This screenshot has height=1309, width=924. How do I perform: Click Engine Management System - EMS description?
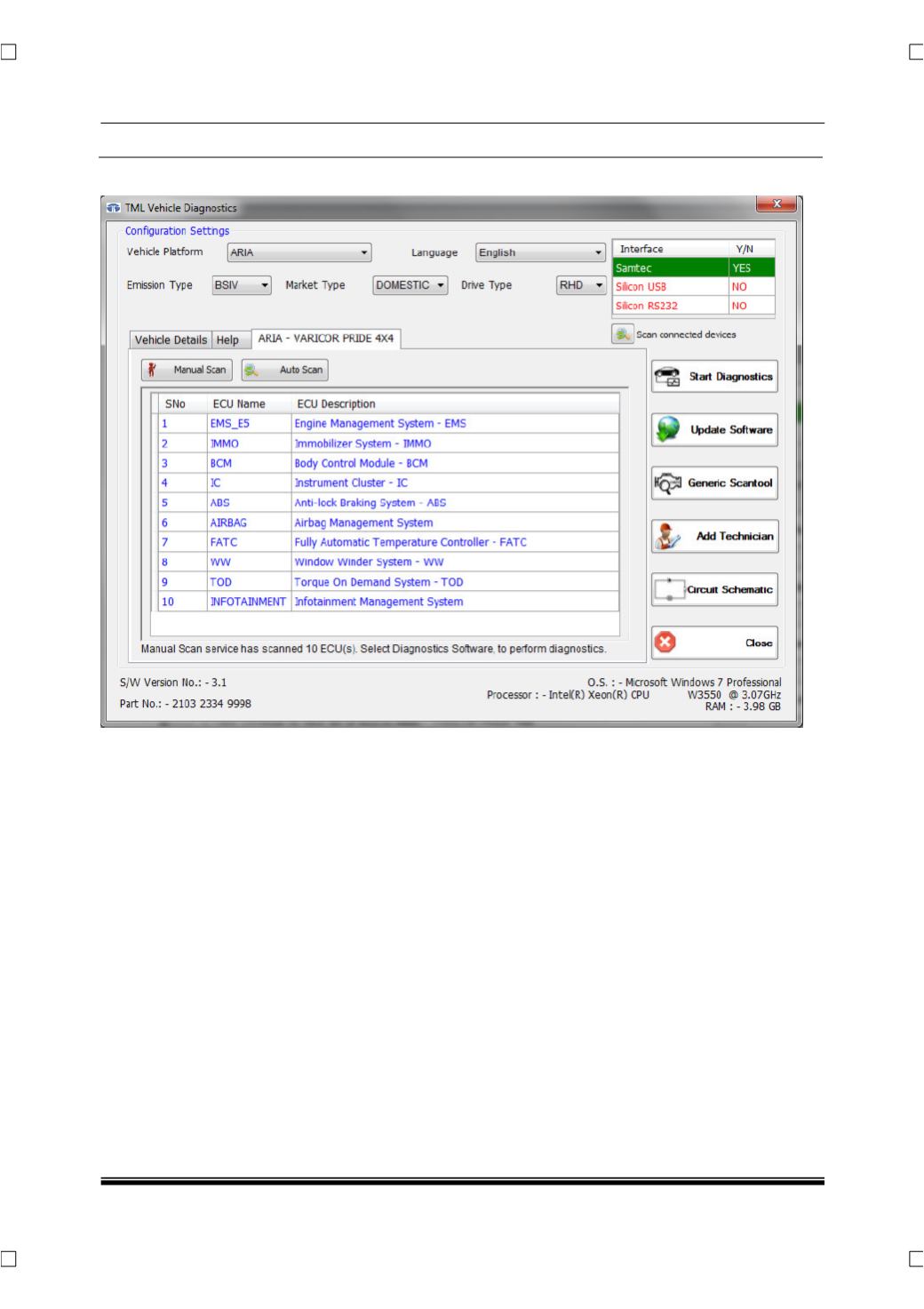[380, 424]
